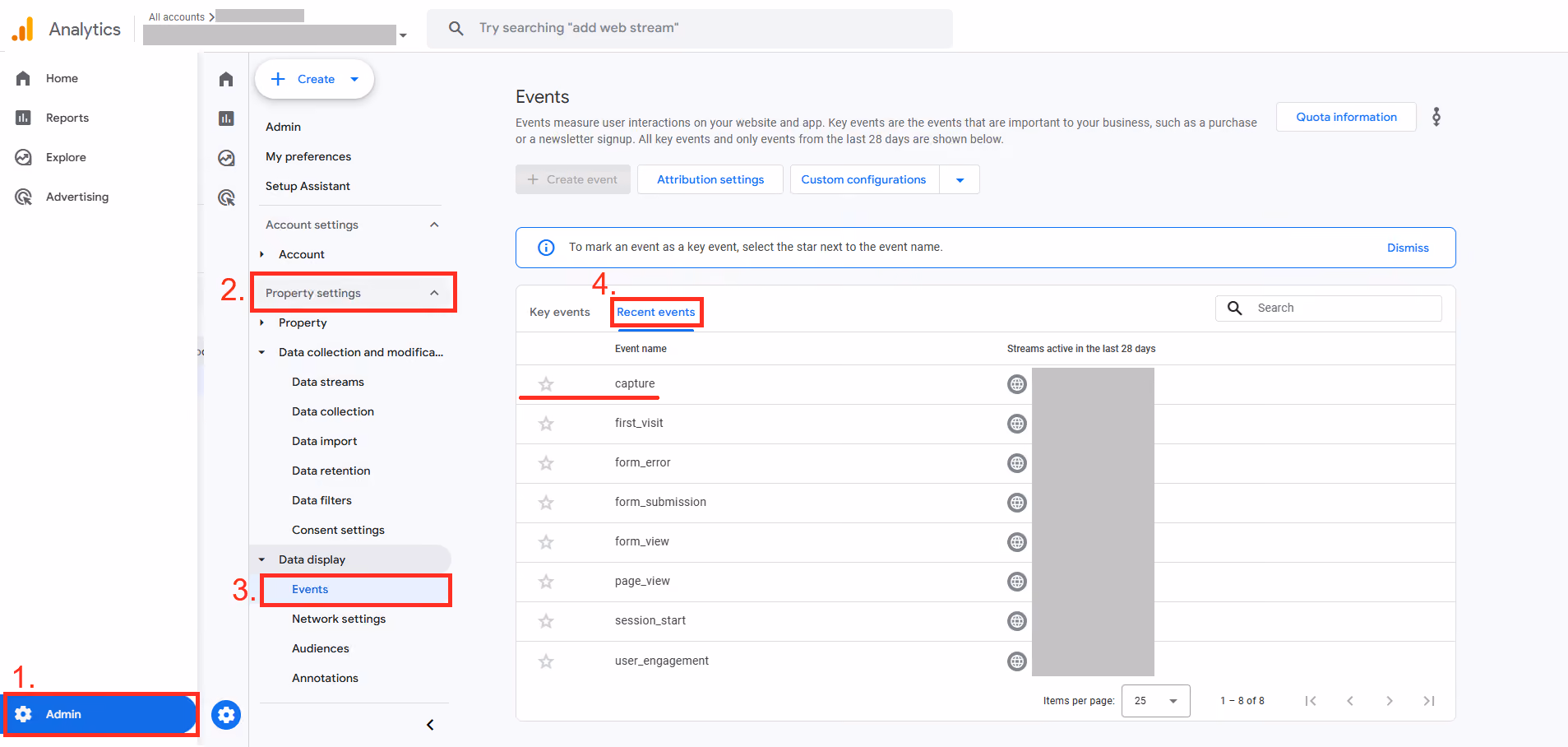Switch to the Key events tab
1568x747 pixels.
pos(560,312)
